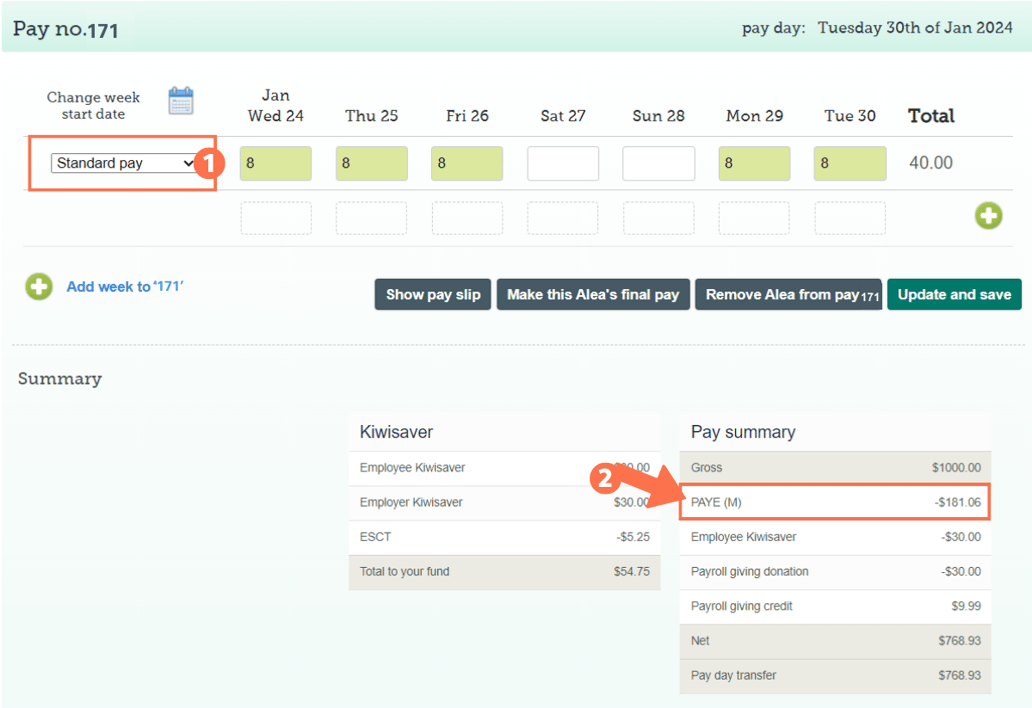Open the Standard pay dropdown
This screenshot has height=708, width=1032.
point(121,162)
